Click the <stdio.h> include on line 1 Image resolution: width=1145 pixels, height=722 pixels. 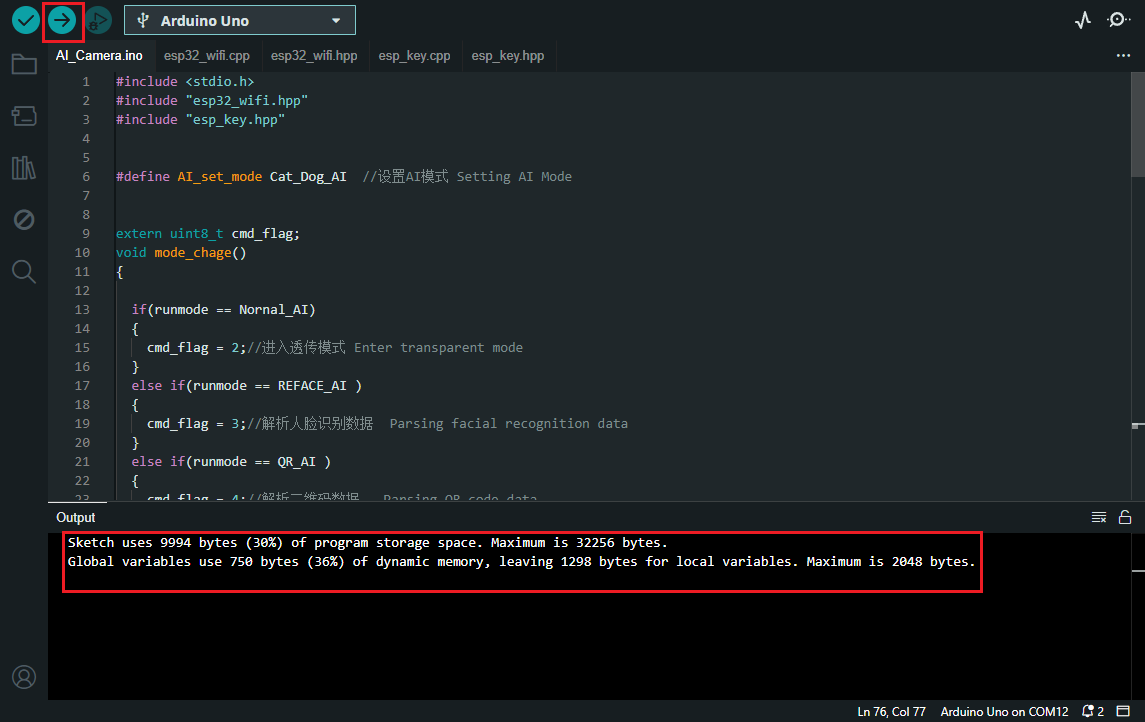click(220, 82)
